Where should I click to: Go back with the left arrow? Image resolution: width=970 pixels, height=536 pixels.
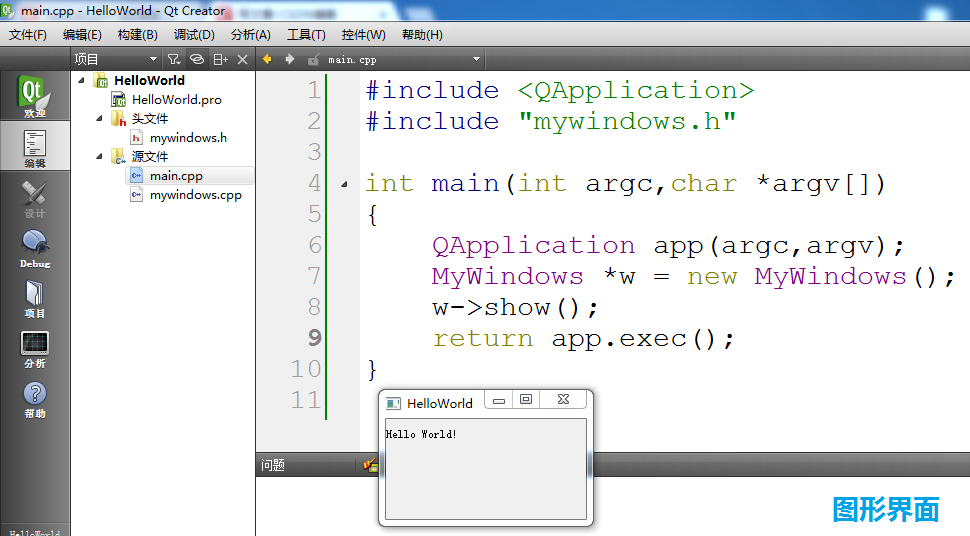click(x=267, y=59)
